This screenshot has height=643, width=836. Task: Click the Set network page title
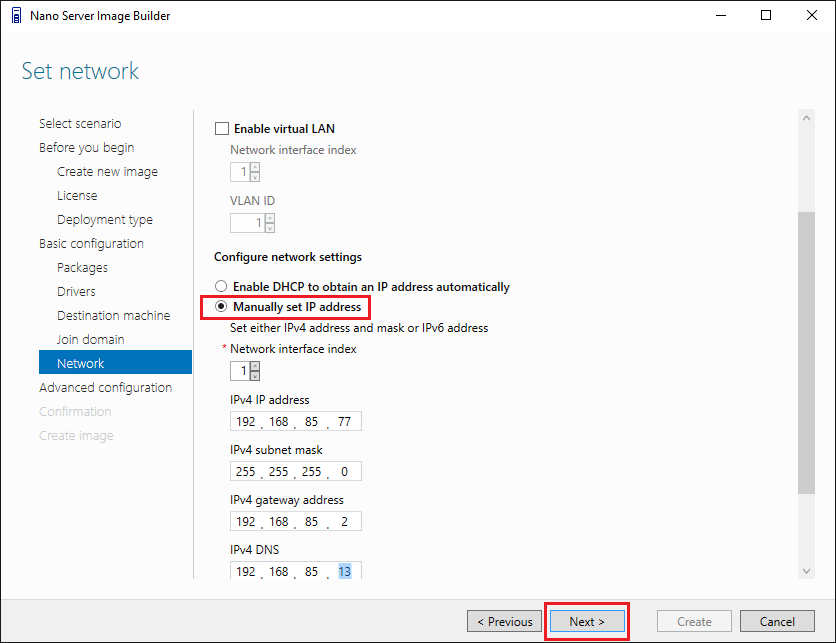[x=80, y=71]
